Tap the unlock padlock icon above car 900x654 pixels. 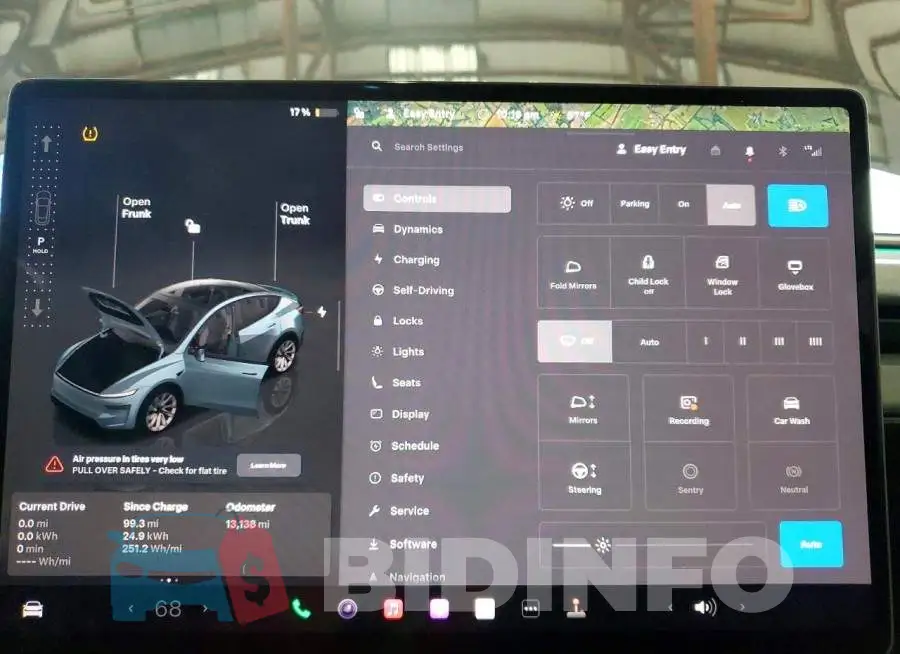192,226
